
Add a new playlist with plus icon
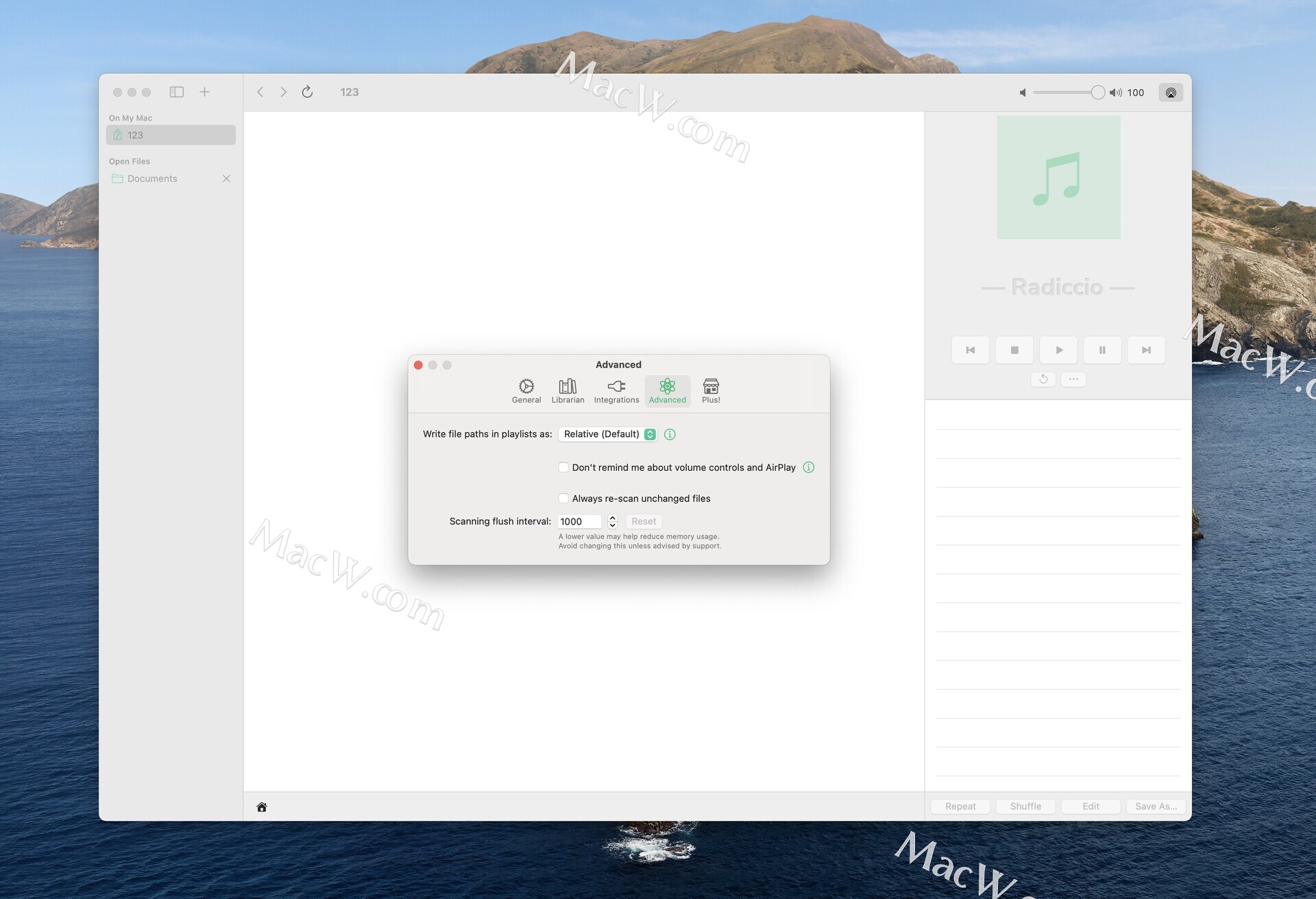[x=204, y=92]
